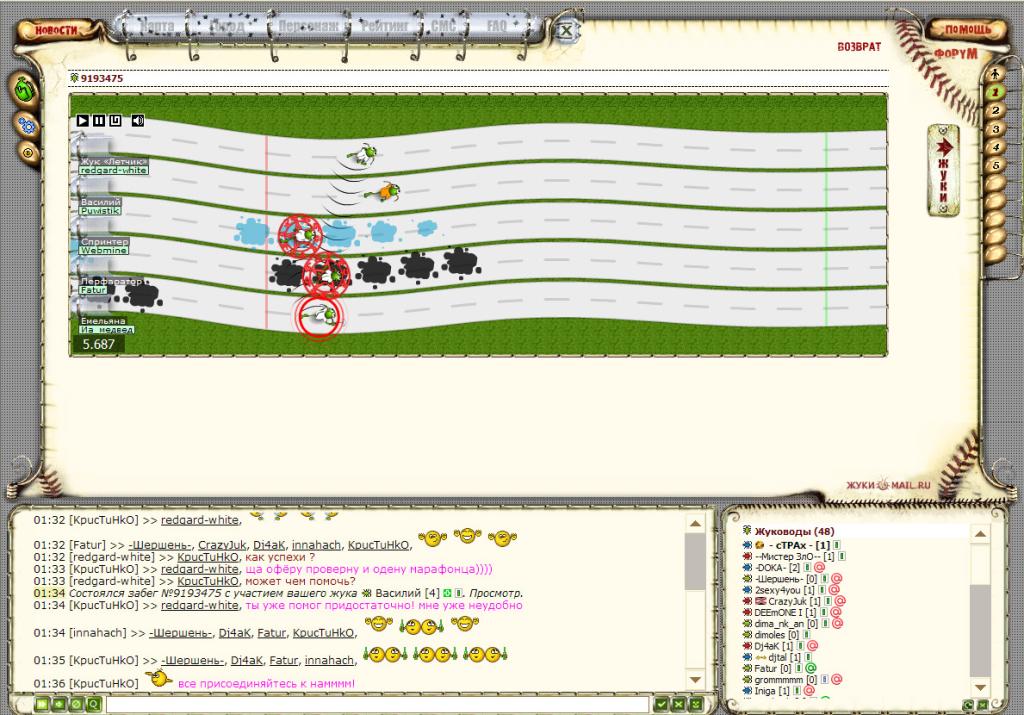Open info icon next to Fatur in list
The height and width of the screenshot is (715, 1024).
798,668
